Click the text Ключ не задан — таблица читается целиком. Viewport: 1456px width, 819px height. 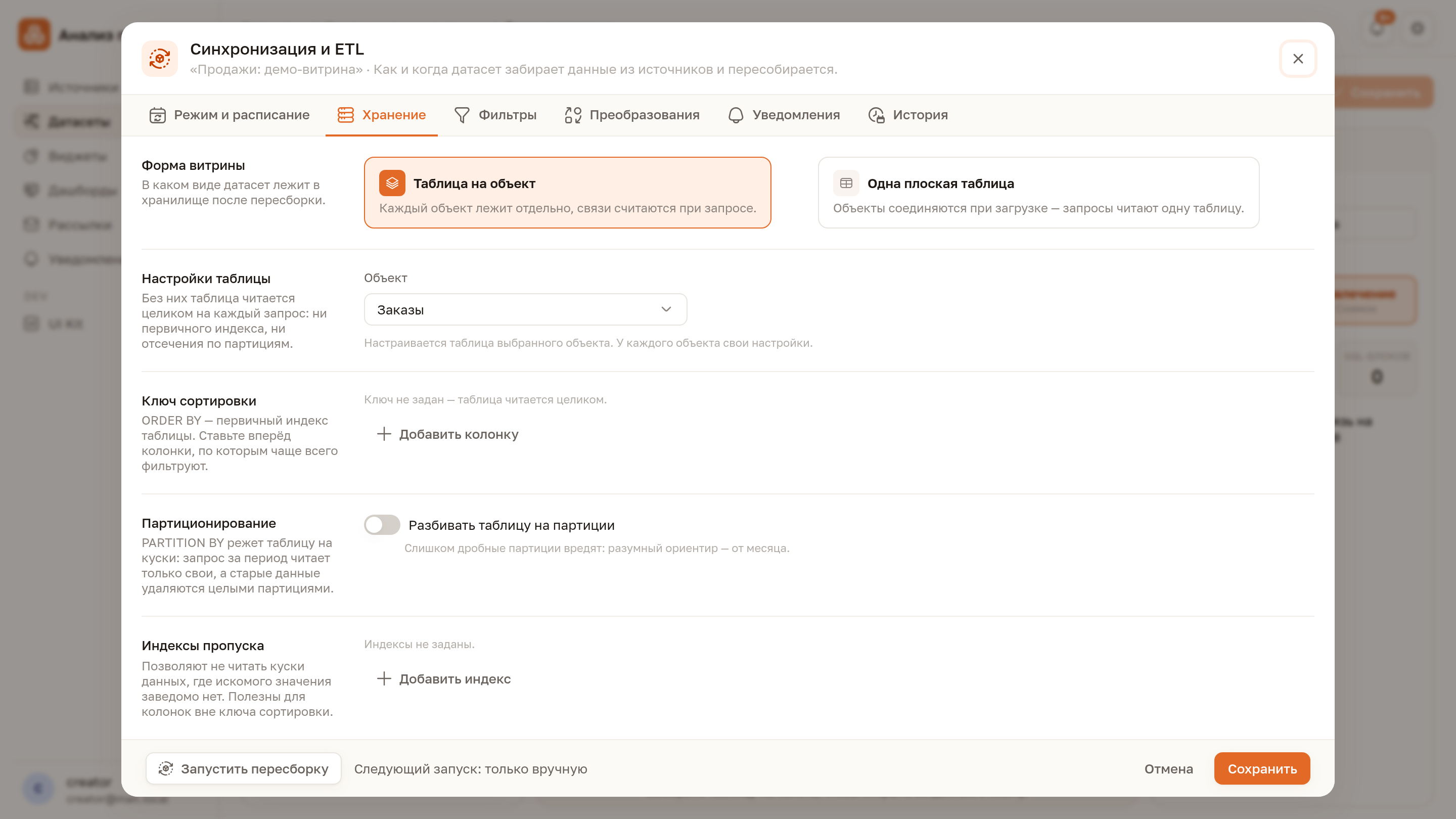click(485, 399)
